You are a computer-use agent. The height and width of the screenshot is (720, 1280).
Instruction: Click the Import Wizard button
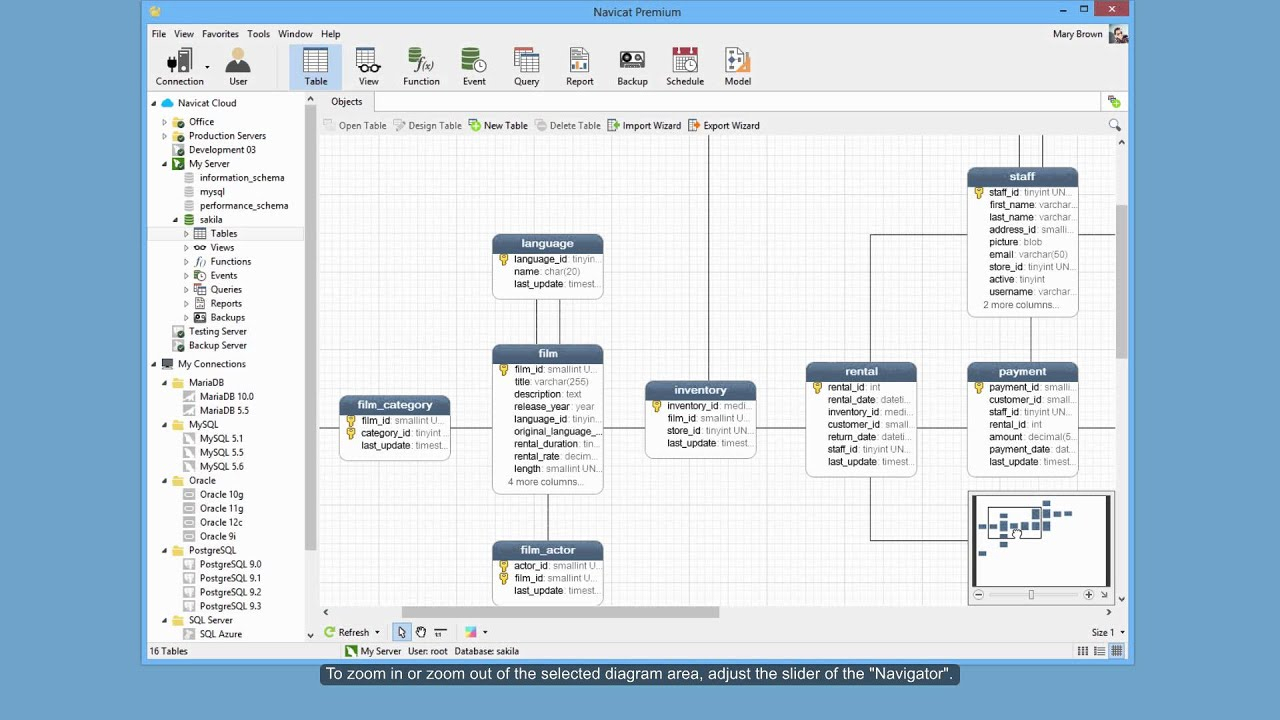(x=644, y=126)
